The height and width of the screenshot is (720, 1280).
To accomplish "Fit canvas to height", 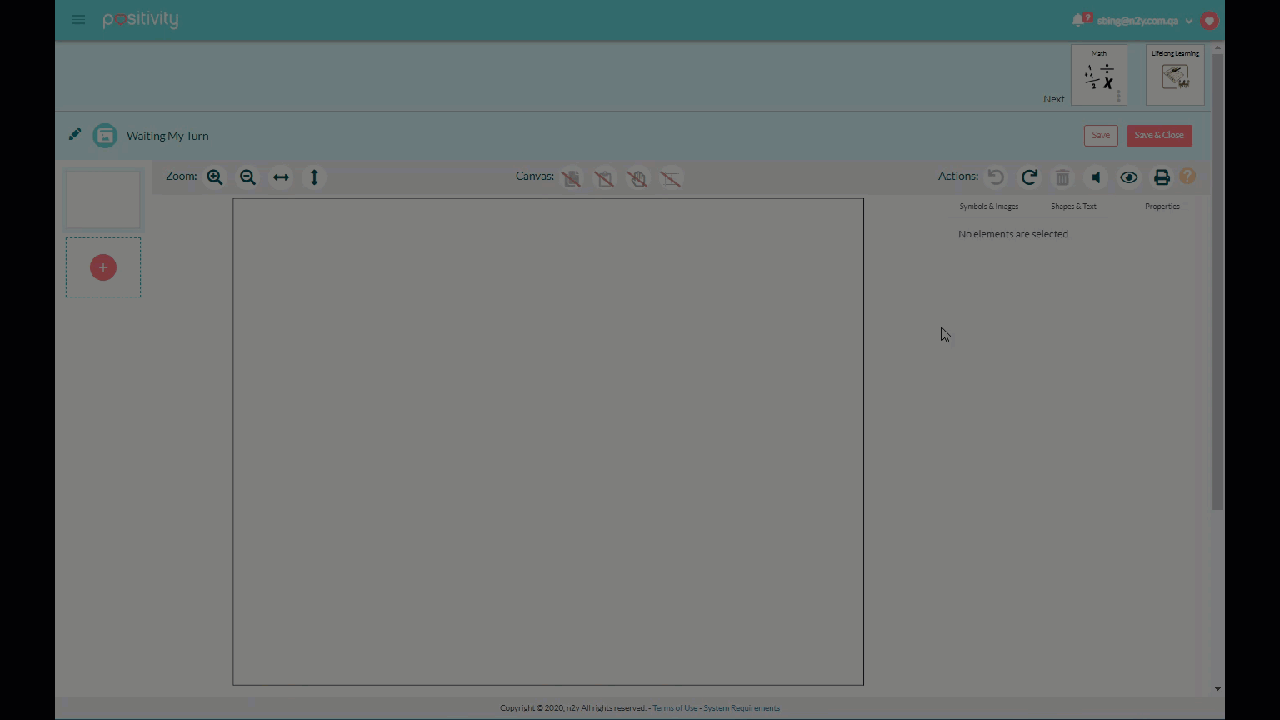I will click(x=314, y=177).
